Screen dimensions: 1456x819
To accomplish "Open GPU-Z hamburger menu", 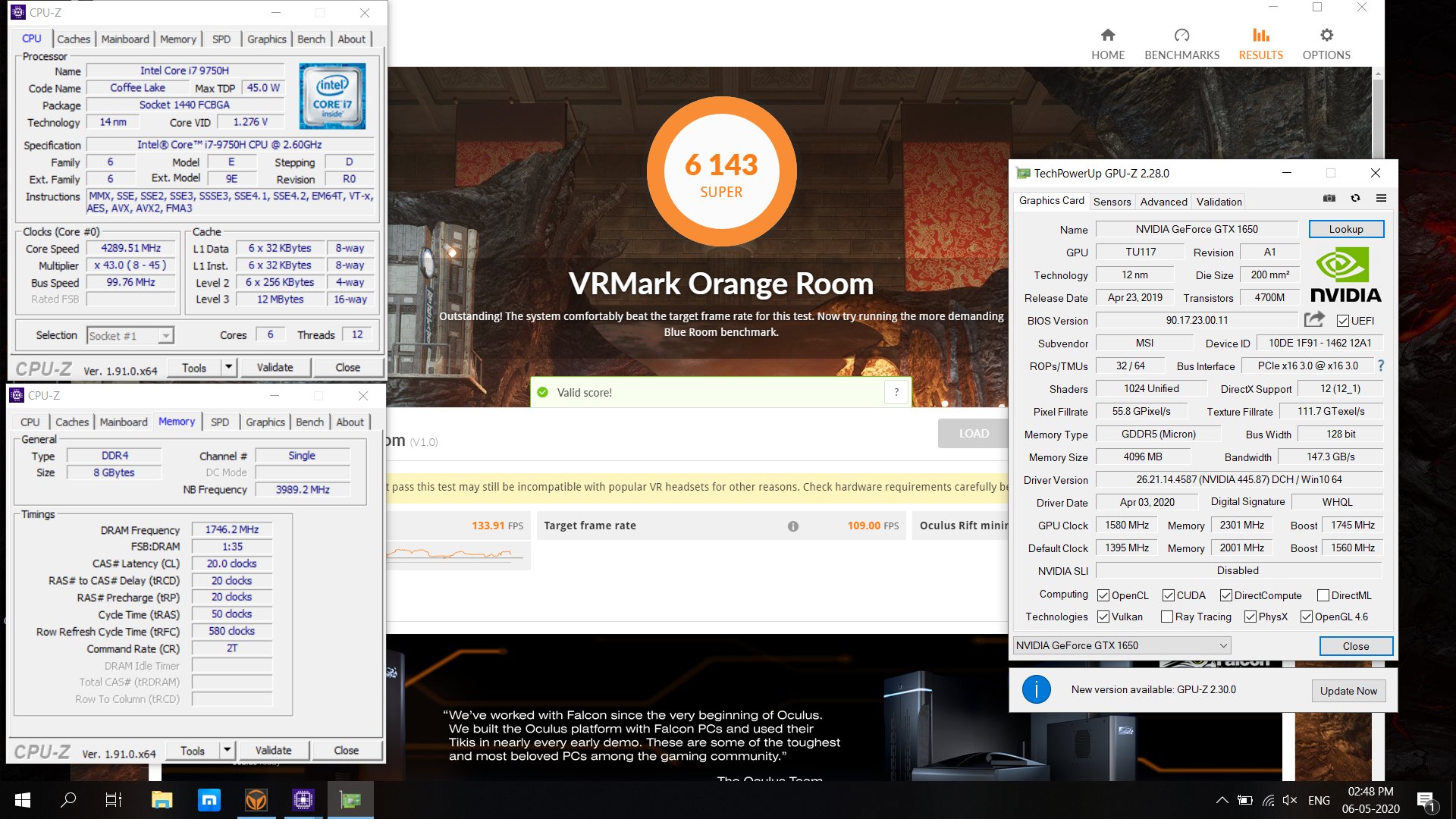I will [1381, 199].
